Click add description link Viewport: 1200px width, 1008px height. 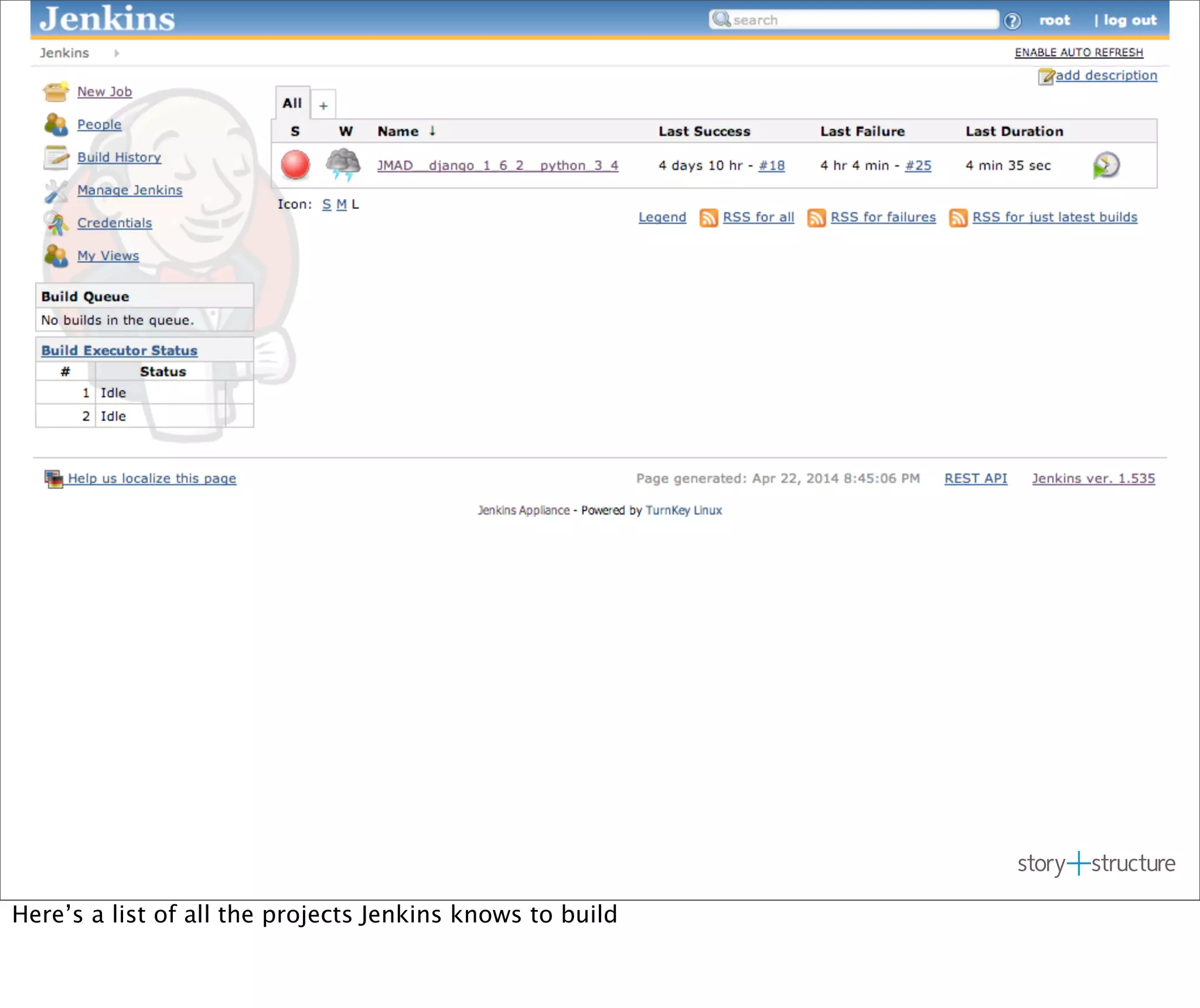pos(1106,76)
